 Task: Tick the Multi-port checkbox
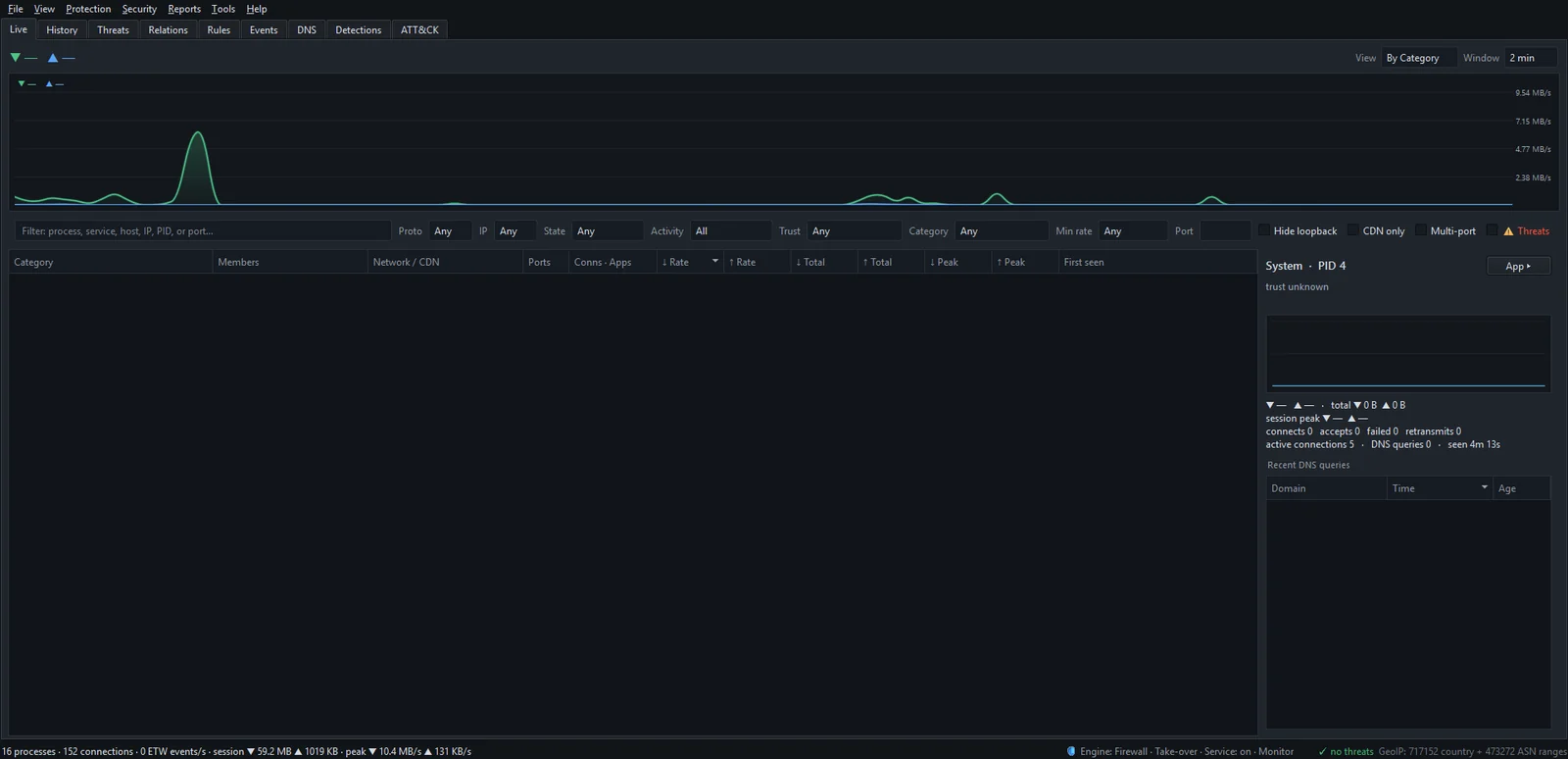1421,230
